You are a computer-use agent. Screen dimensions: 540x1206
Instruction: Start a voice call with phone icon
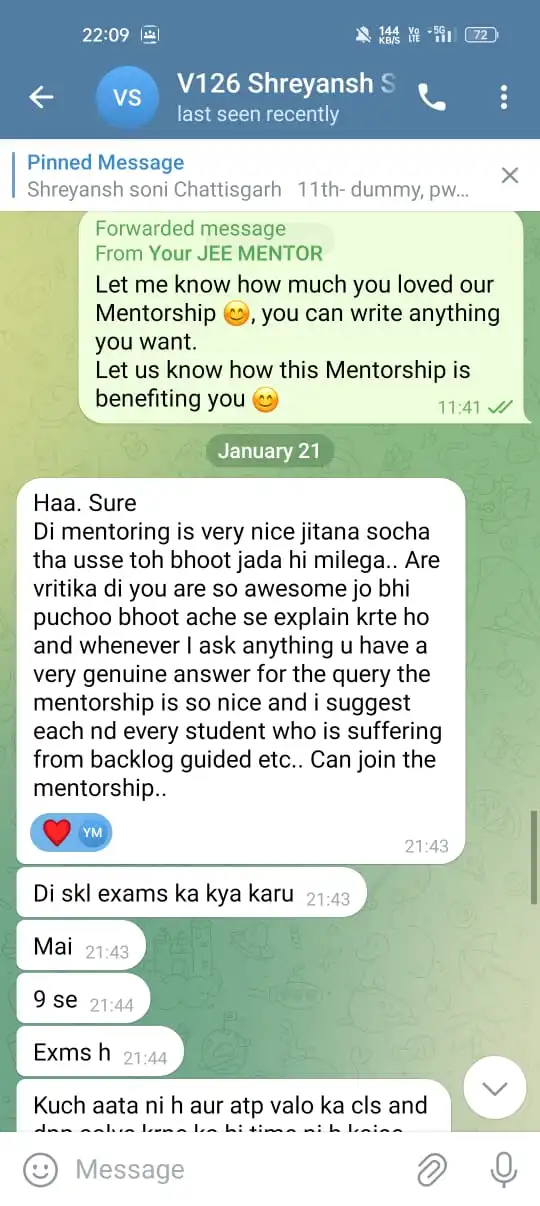[432, 97]
